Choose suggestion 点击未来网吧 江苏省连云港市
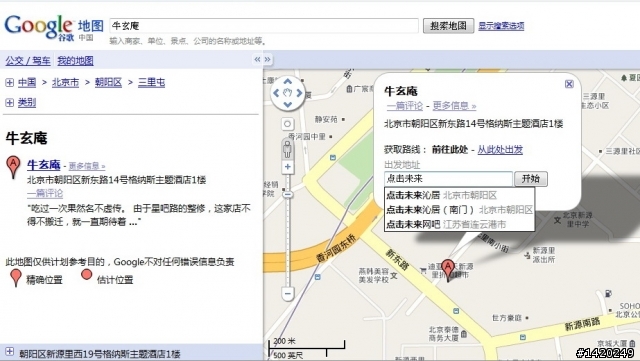This screenshot has height=361, width=640. click(x=459, y=224)
